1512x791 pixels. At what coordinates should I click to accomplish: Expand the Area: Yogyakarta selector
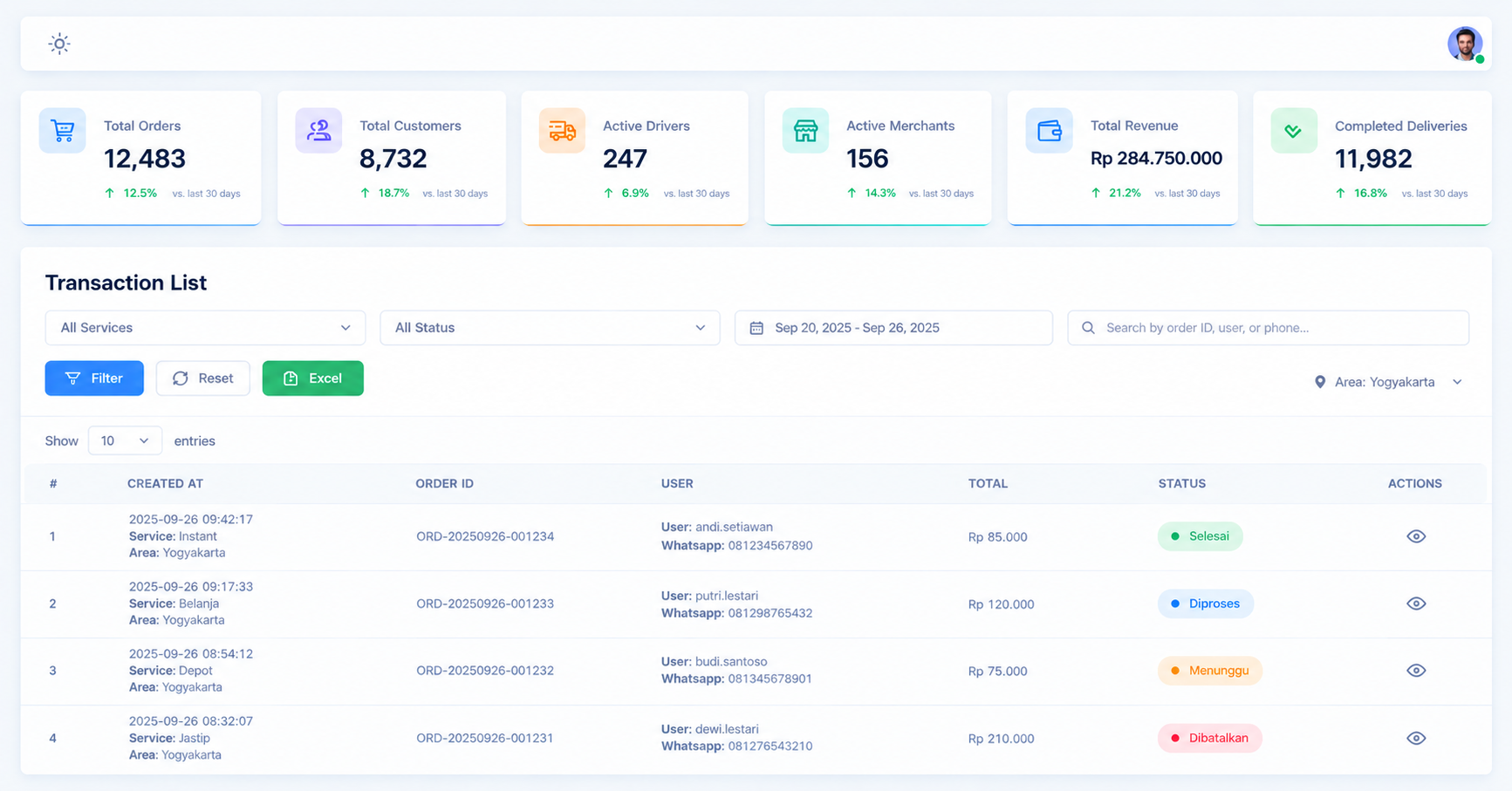[x=1388, y=382]
